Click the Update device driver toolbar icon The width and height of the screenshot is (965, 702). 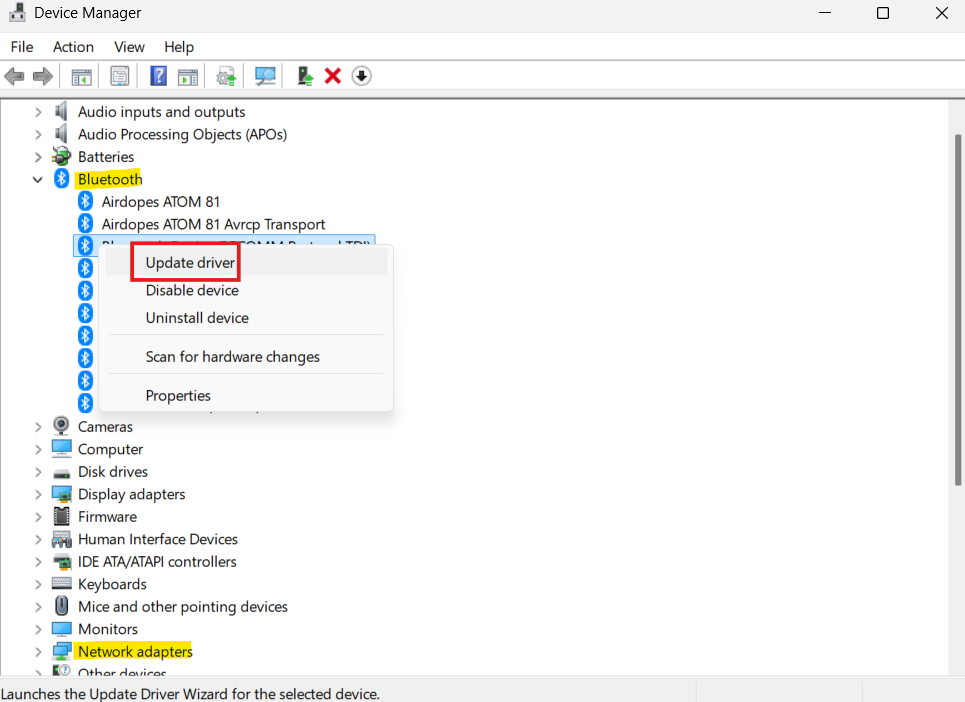(x=305, y=76)
